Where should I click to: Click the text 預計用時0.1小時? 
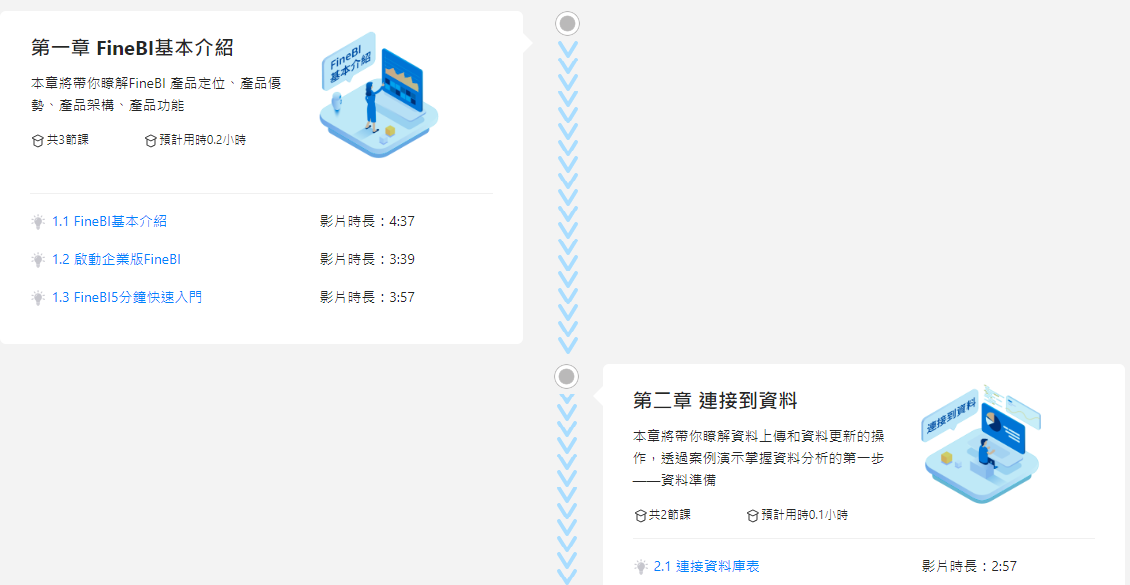pos(805,515)
